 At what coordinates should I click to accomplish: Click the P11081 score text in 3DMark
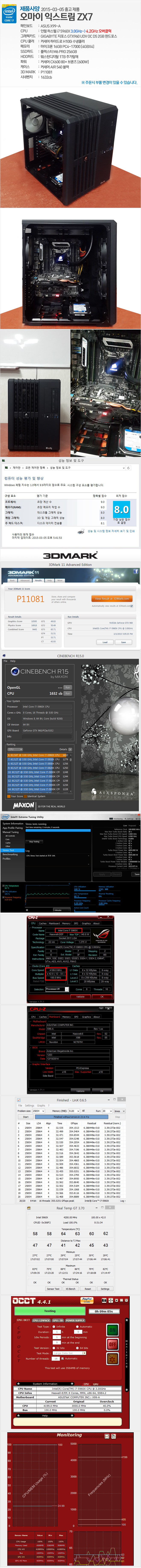(31, 599)
